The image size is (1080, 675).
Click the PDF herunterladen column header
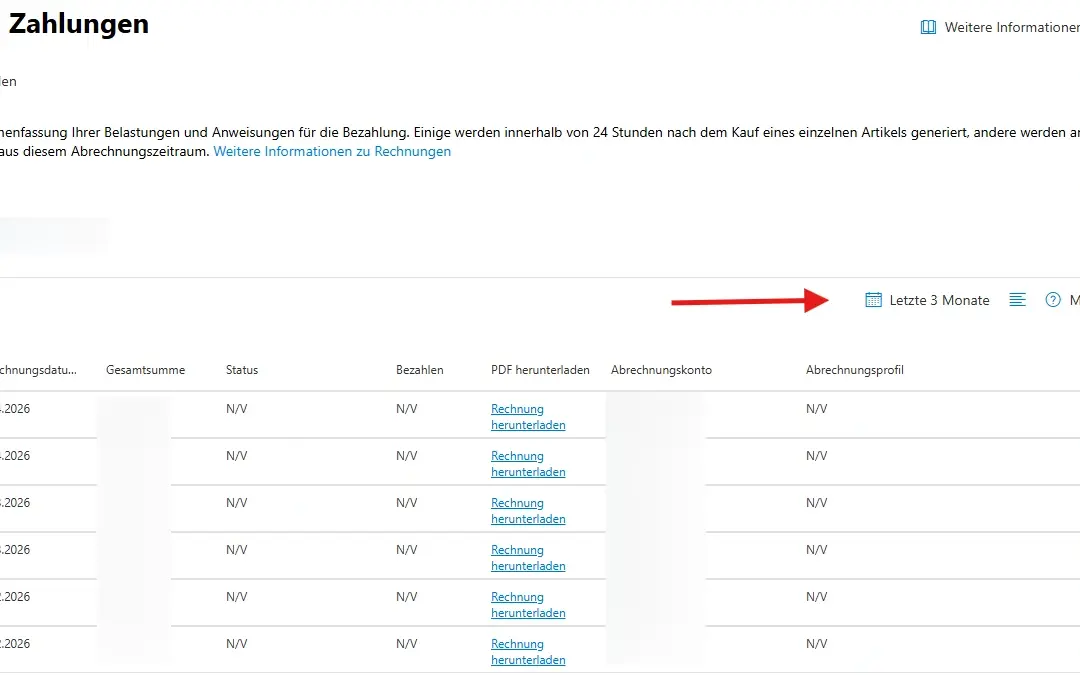tap(540, 369)
